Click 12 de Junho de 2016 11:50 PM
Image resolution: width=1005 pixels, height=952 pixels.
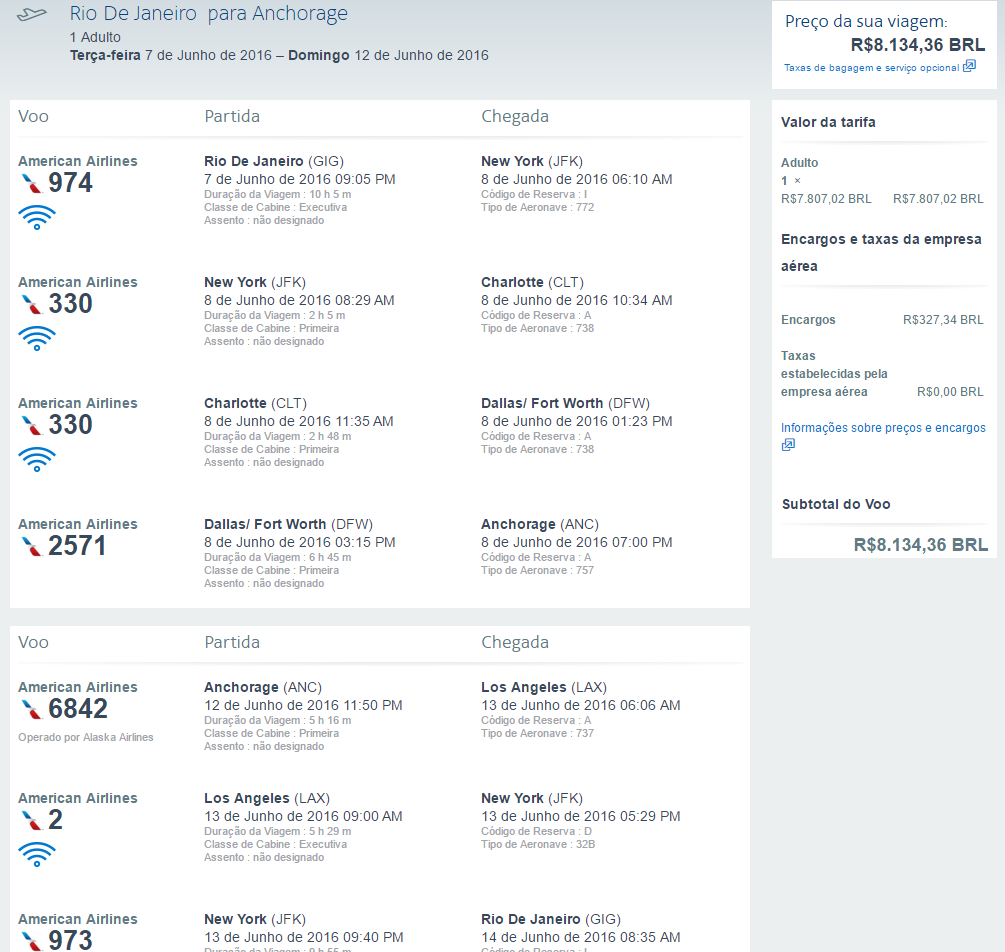(x=303, y=705)
